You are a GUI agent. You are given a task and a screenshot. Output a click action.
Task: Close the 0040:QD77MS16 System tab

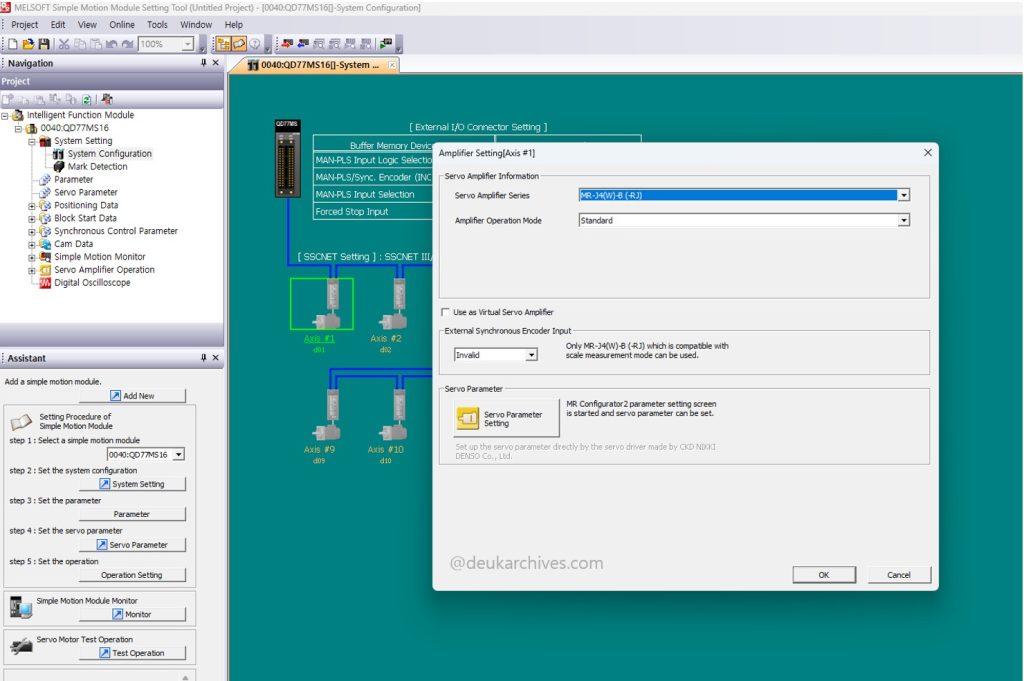coord(392,65)
